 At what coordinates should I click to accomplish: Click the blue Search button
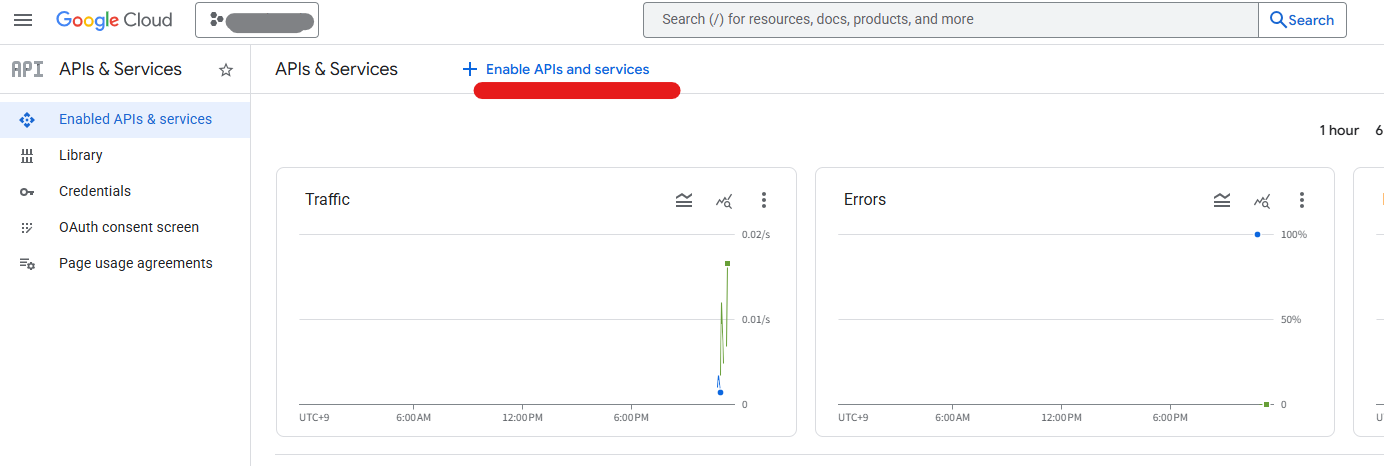pos(1302,20)
